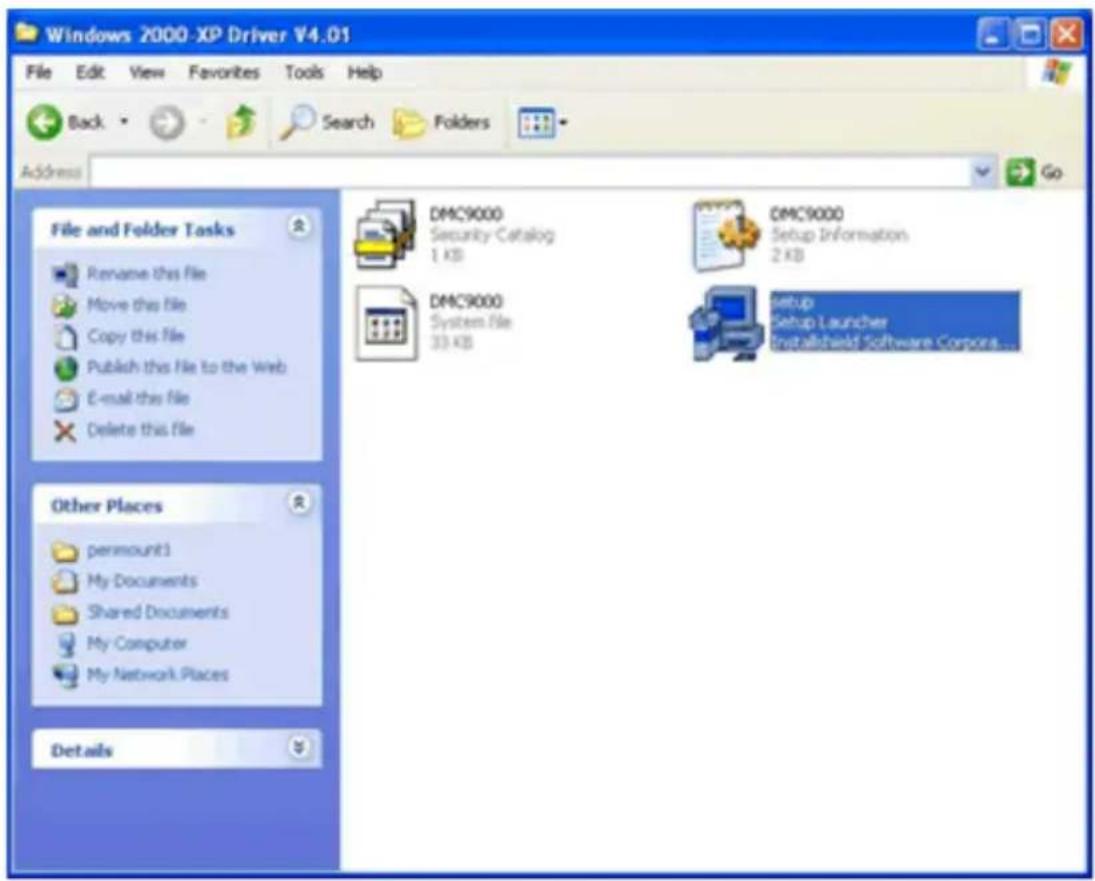Expand the Details panel
Screen dimensions: 1095x881
[x=299, y=747]
